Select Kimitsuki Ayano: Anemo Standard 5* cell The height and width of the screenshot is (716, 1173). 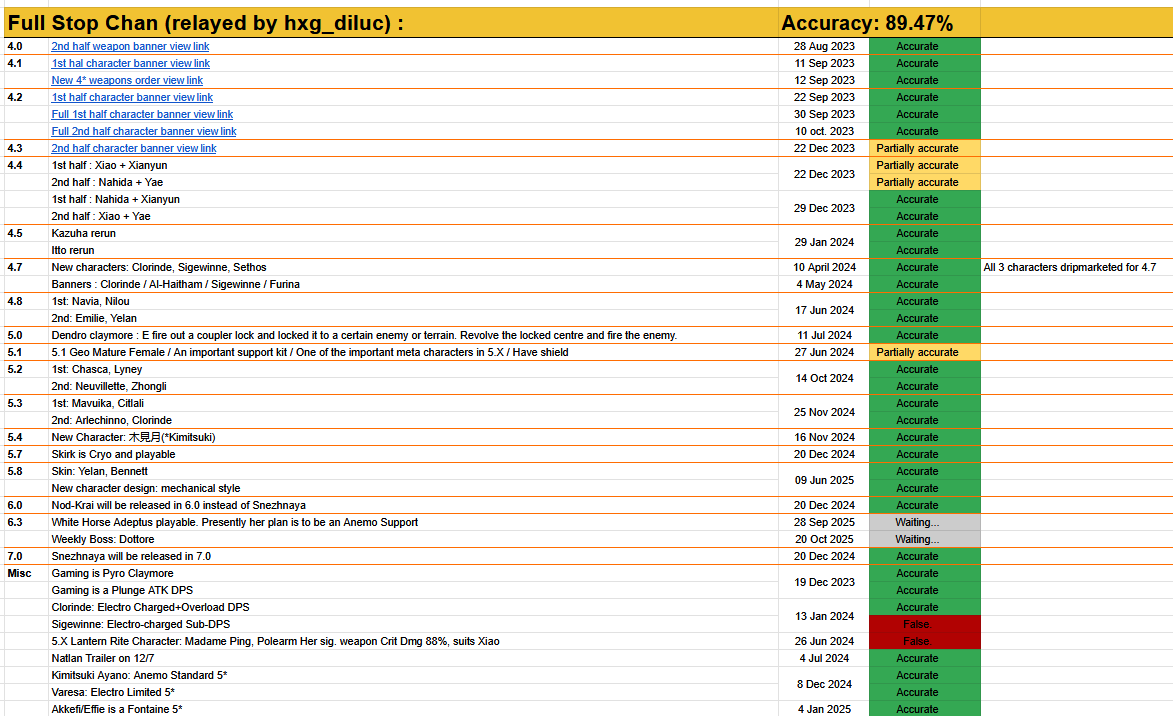point(413,676)
